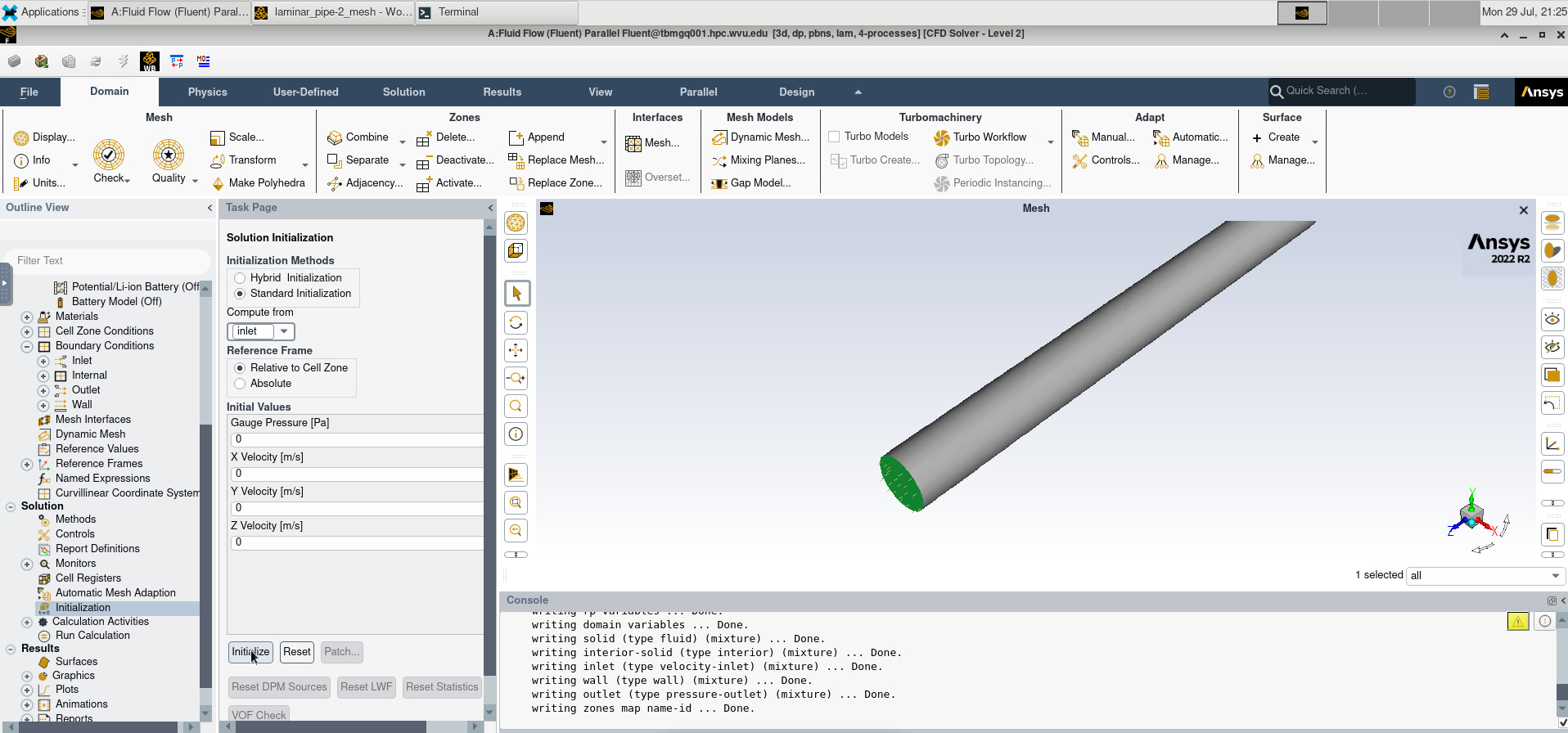Activate the rotate view tool
1568x733 pixels.
(x=516, y=322)
